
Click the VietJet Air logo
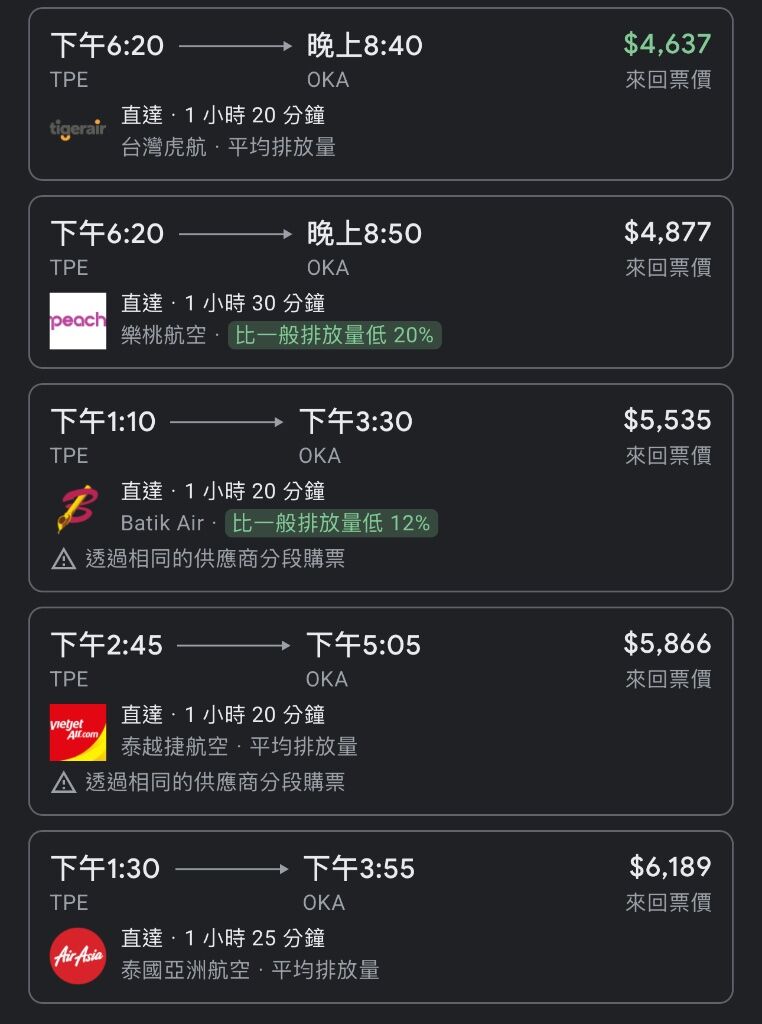[x=78, y=732]
